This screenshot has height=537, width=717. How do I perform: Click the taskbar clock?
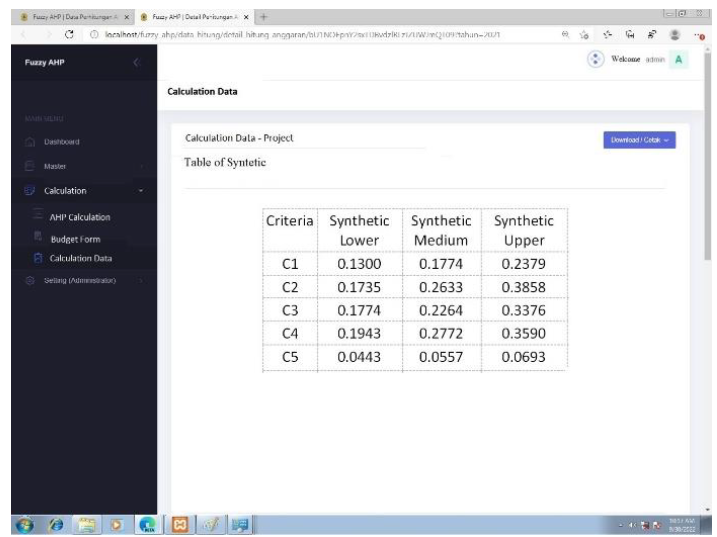(x=682, y=525)
